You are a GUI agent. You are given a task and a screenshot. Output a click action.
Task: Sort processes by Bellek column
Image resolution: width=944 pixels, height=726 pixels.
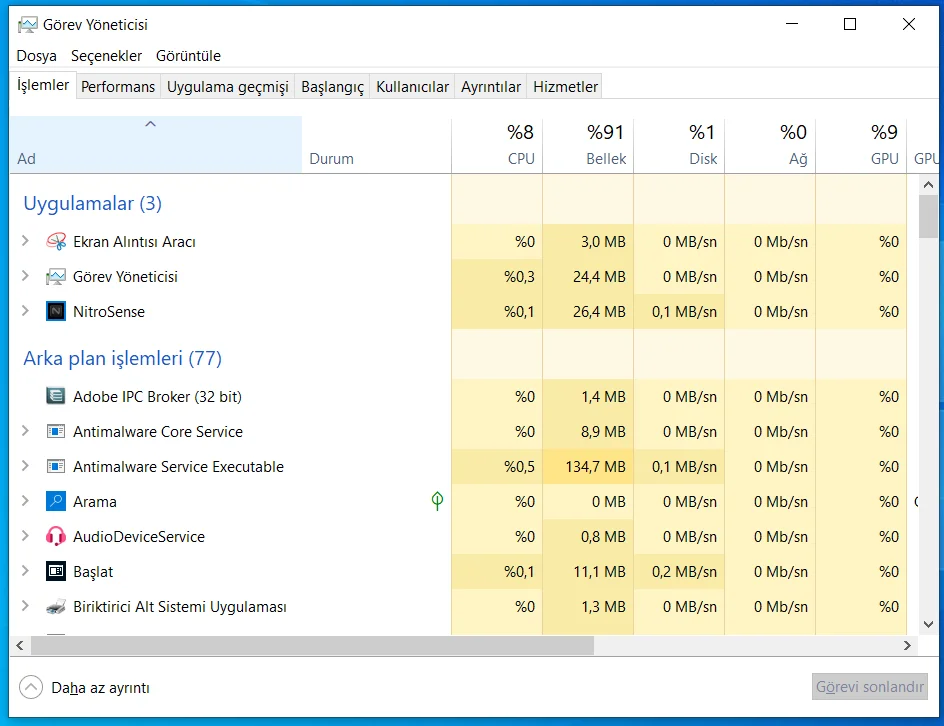coord(588,144)
